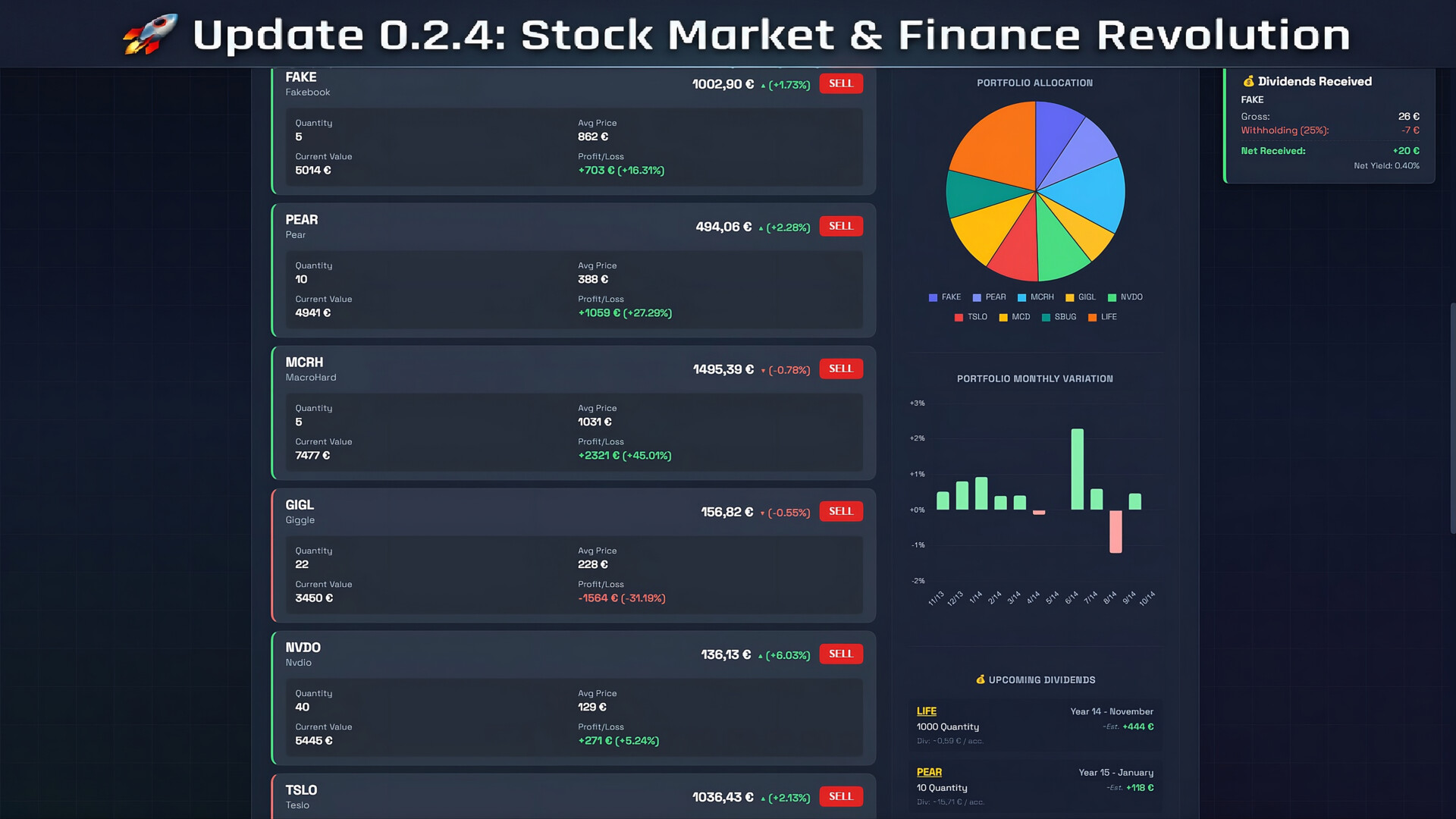Click the "Giggle" company name
This screenshot has width=1456, height=819.
pyautogui.click(x=300, y=520)
